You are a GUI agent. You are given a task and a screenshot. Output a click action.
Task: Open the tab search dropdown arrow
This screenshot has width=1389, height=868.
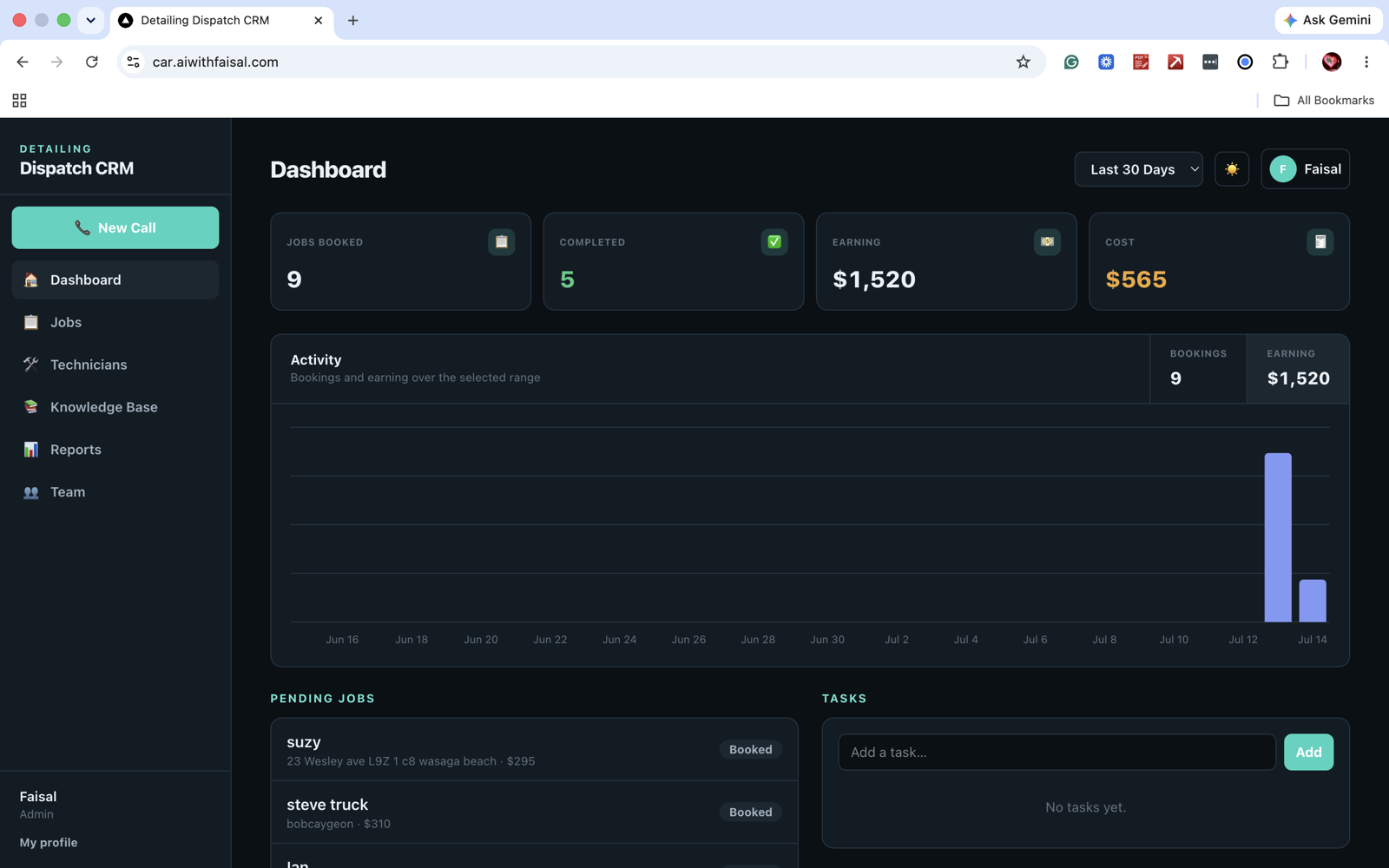coord(90,20)
